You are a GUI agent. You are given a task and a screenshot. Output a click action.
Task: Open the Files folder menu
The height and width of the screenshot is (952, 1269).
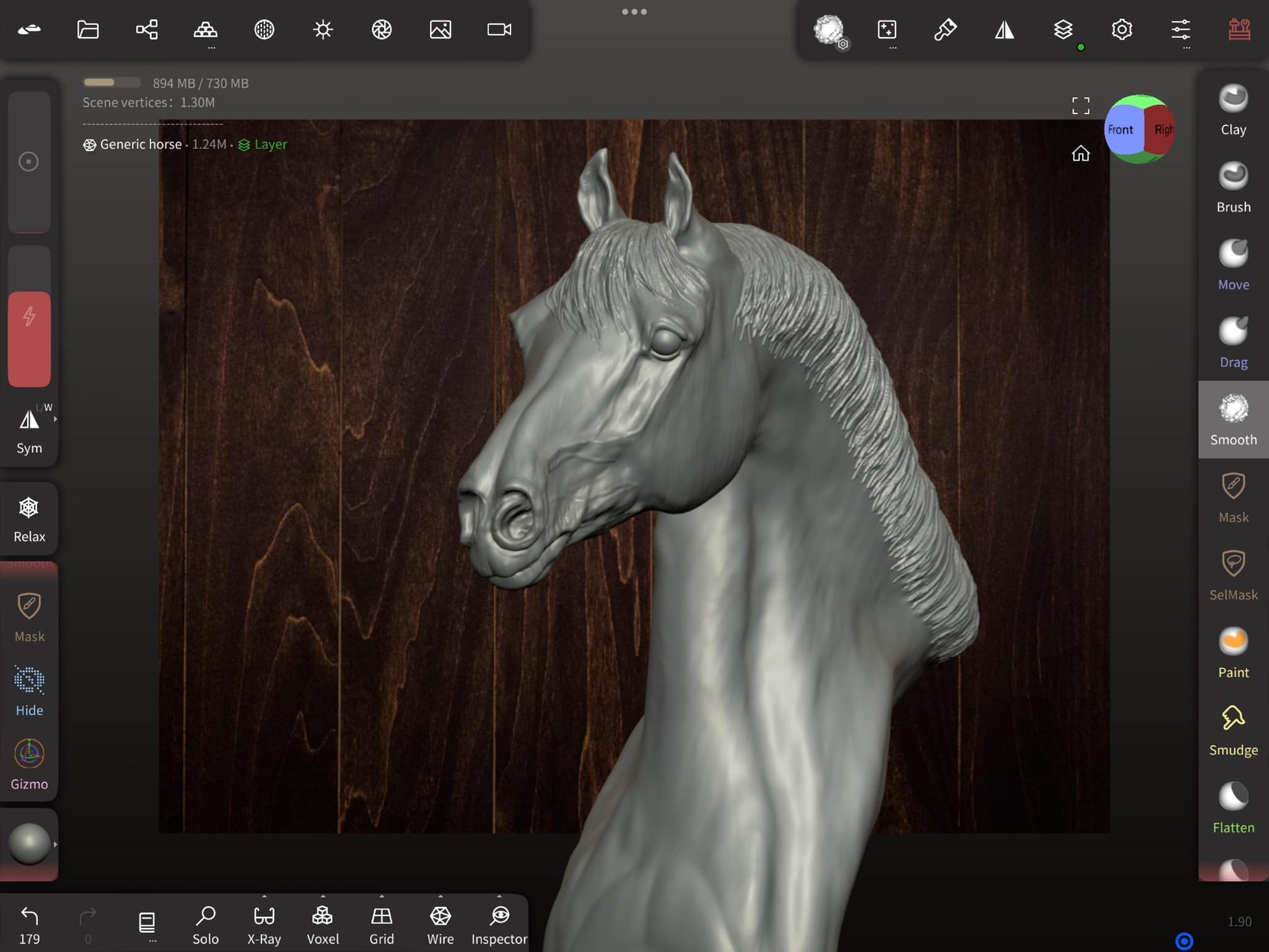click(88, 29)
